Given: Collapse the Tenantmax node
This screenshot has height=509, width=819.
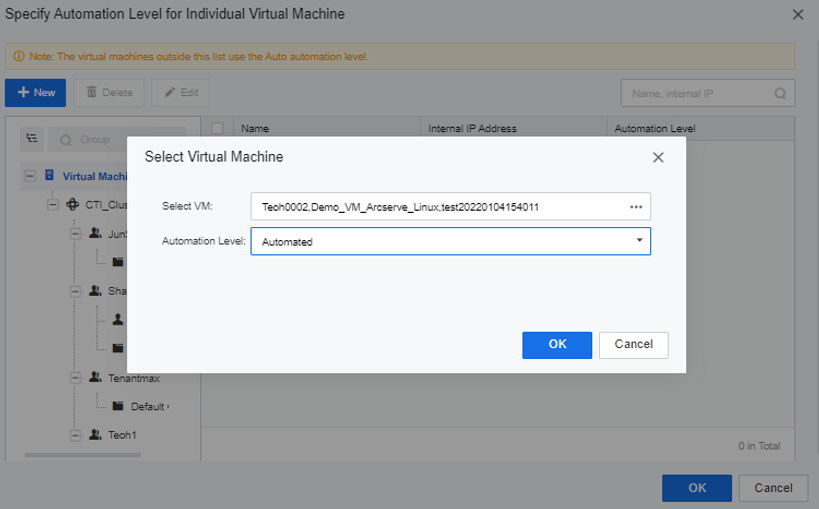Looking at the screenshot, I should [76, 377].
